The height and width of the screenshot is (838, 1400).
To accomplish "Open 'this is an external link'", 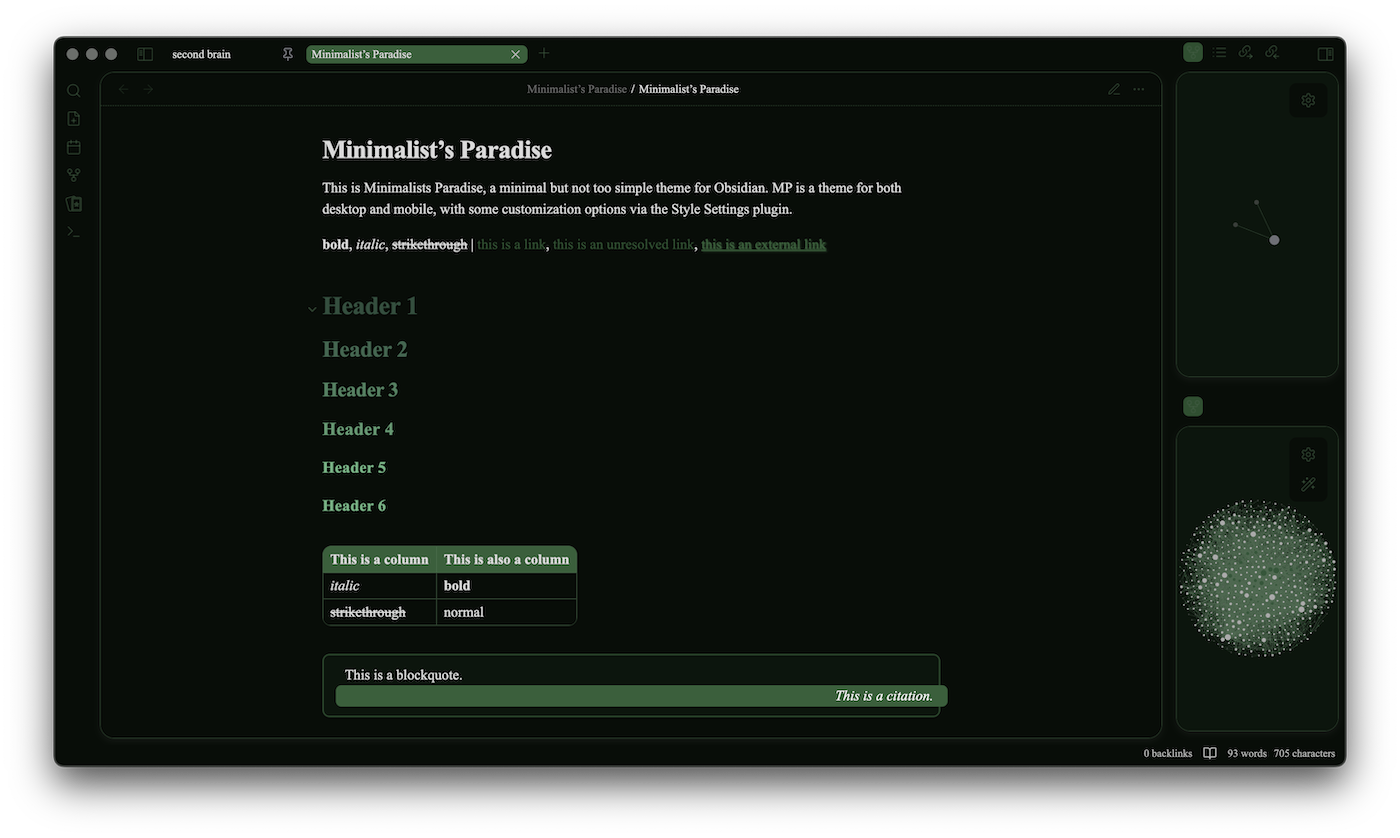I will pyautogui.click(x=764, y=244).
